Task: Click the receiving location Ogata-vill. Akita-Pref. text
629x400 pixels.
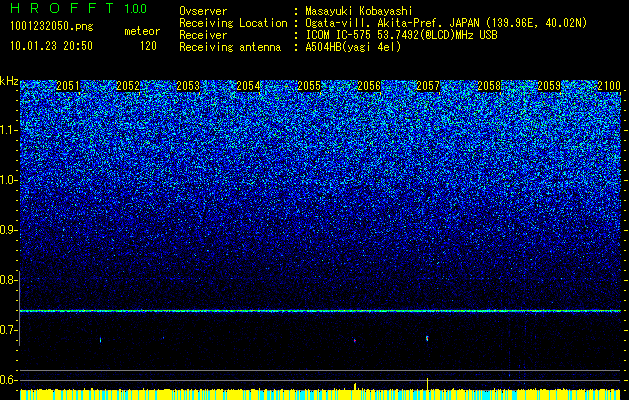Action: pyautogui.click(x=374, y=23)
